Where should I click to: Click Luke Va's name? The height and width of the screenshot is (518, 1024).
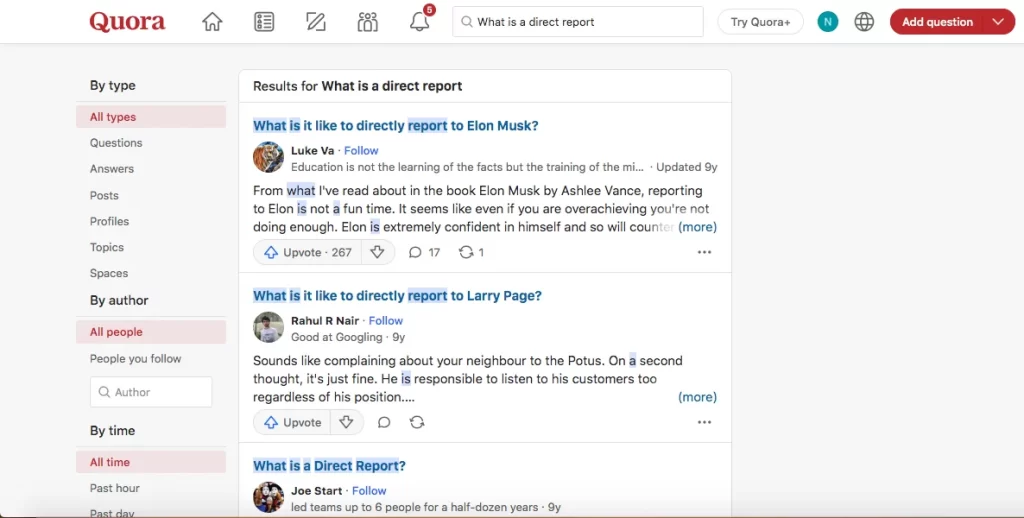(313, 150)
